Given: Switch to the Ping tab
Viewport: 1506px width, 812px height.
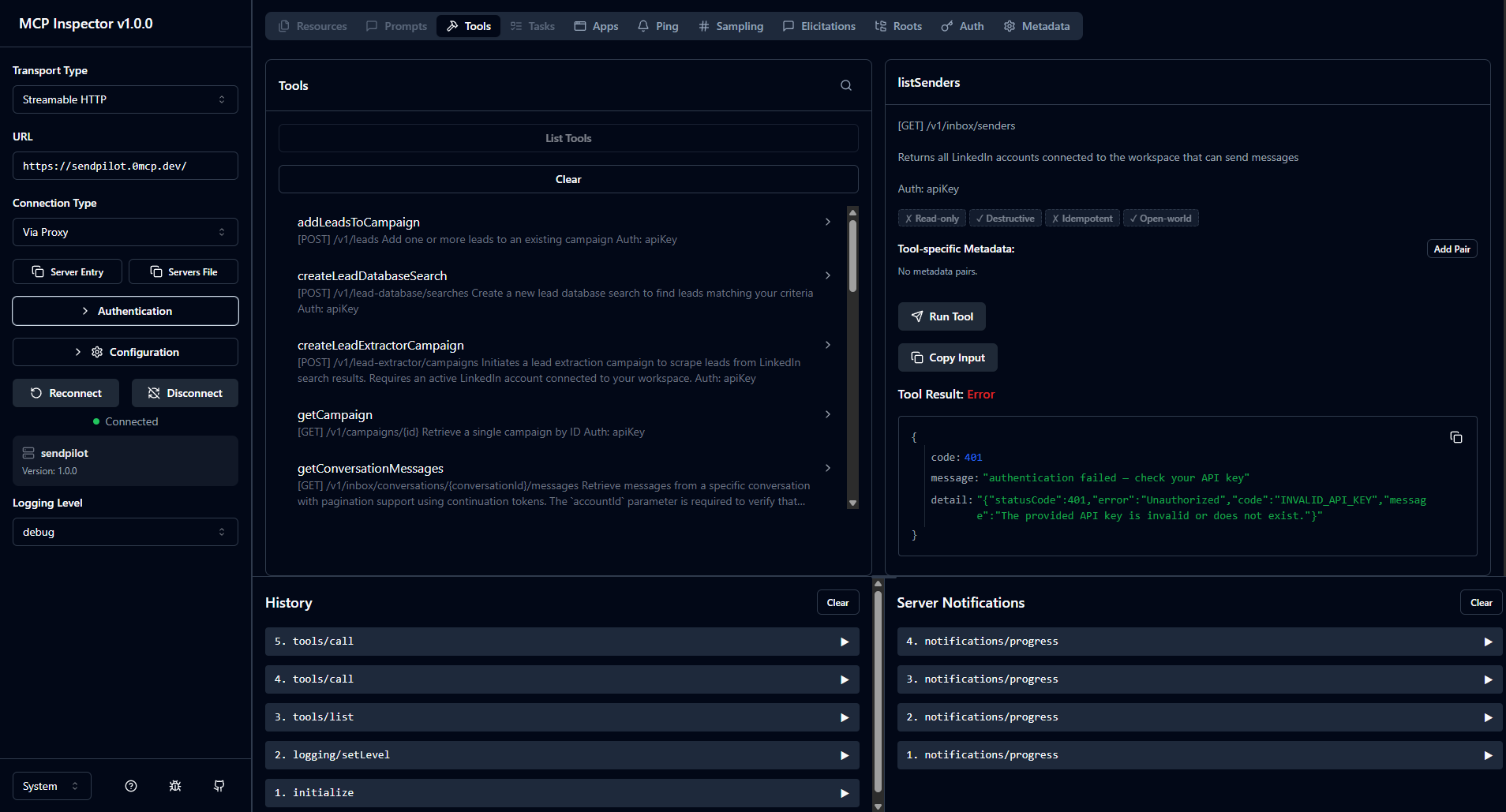Looking at the screenshot, I should [658, 26].
